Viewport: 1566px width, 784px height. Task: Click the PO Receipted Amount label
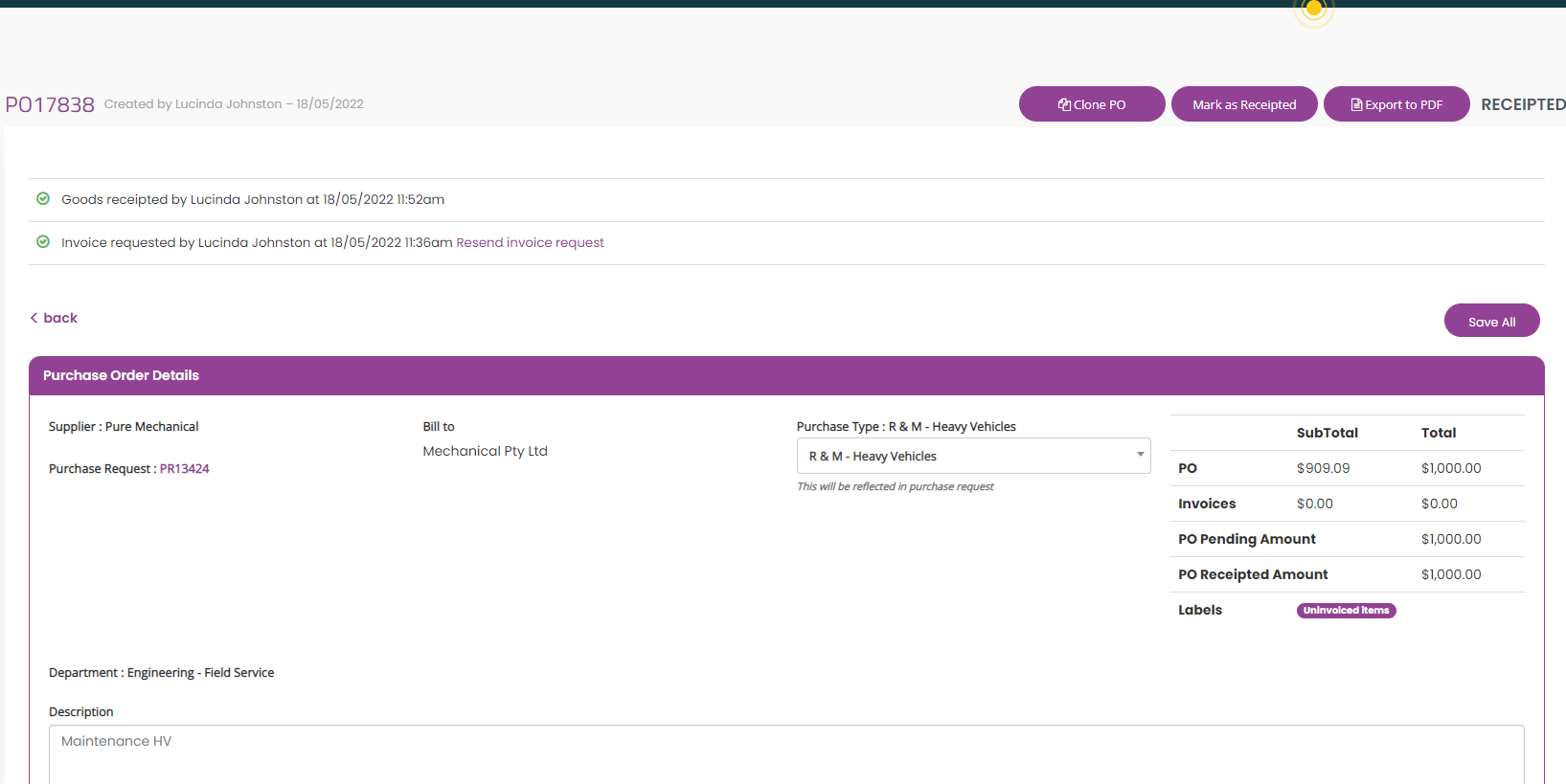[x=1253, y=574]
